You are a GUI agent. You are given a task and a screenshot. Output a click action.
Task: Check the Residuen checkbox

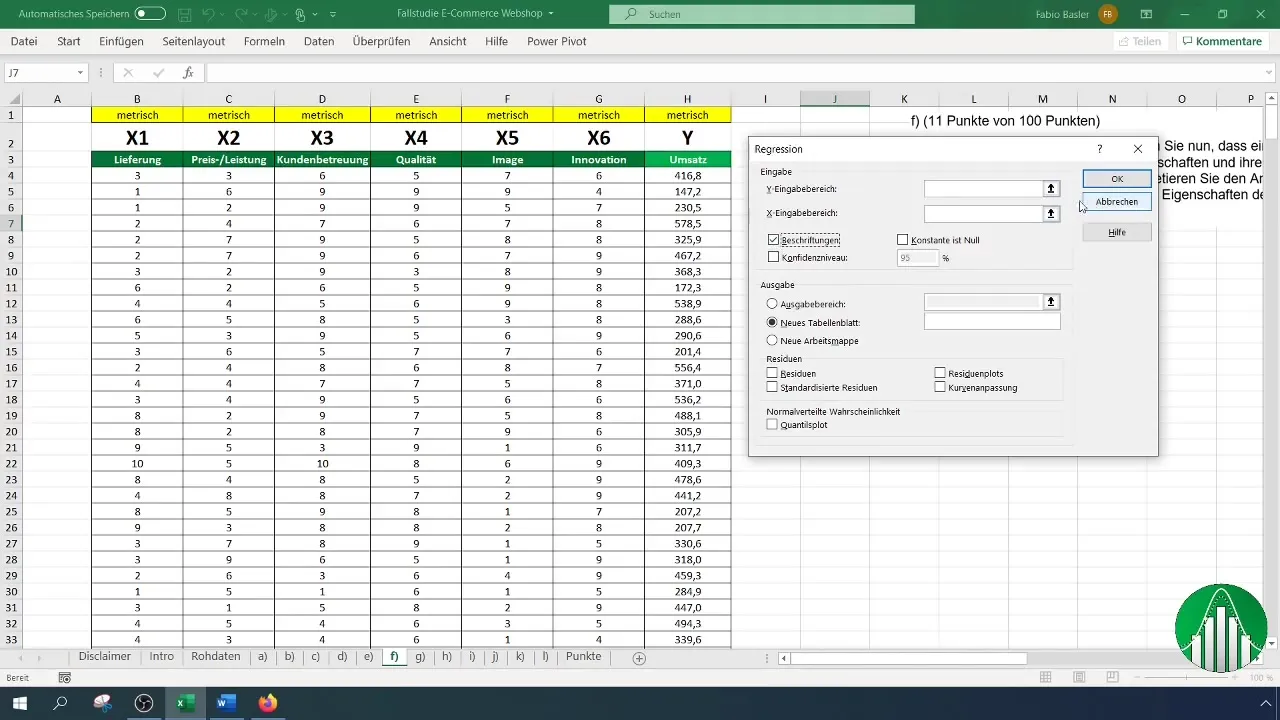click(772, 373)
